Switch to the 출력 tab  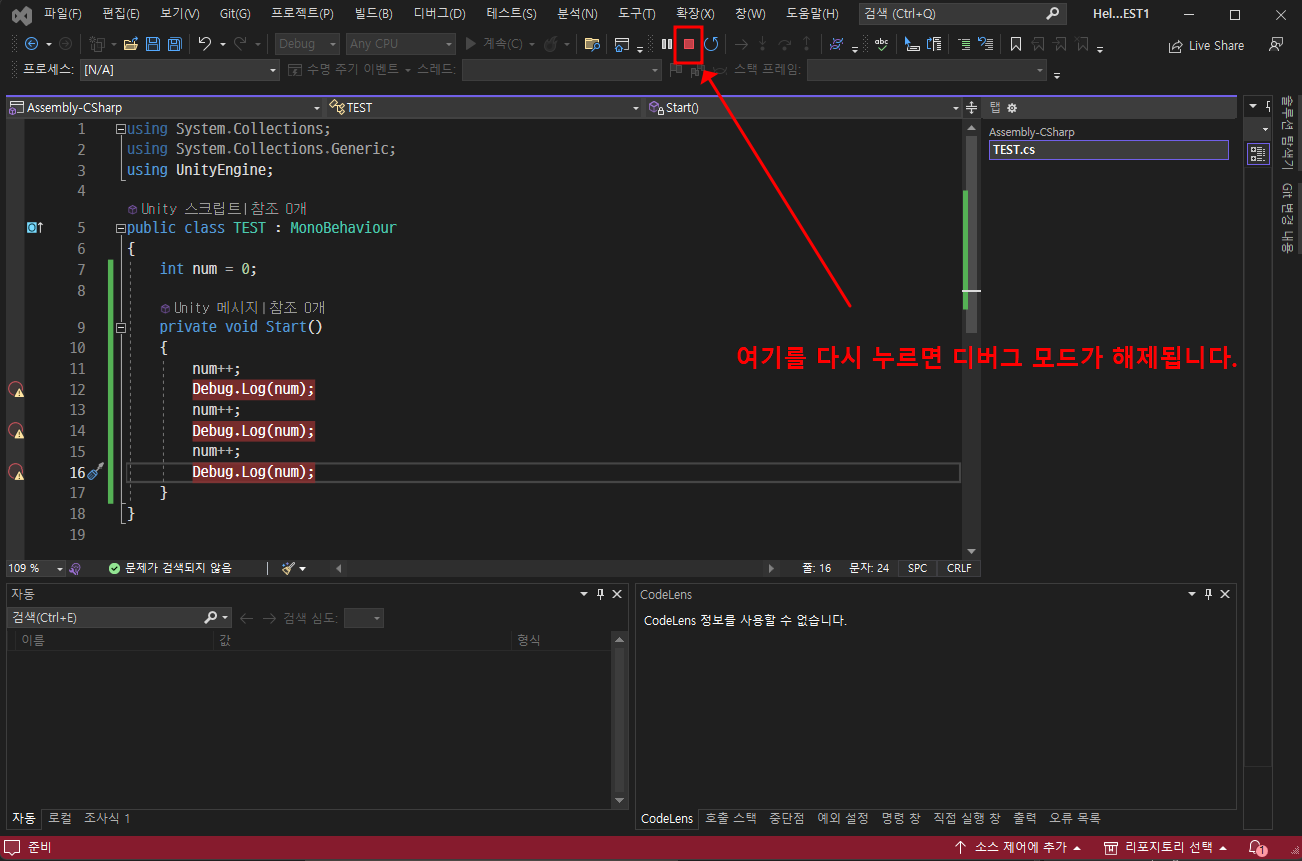(1024, 818)
